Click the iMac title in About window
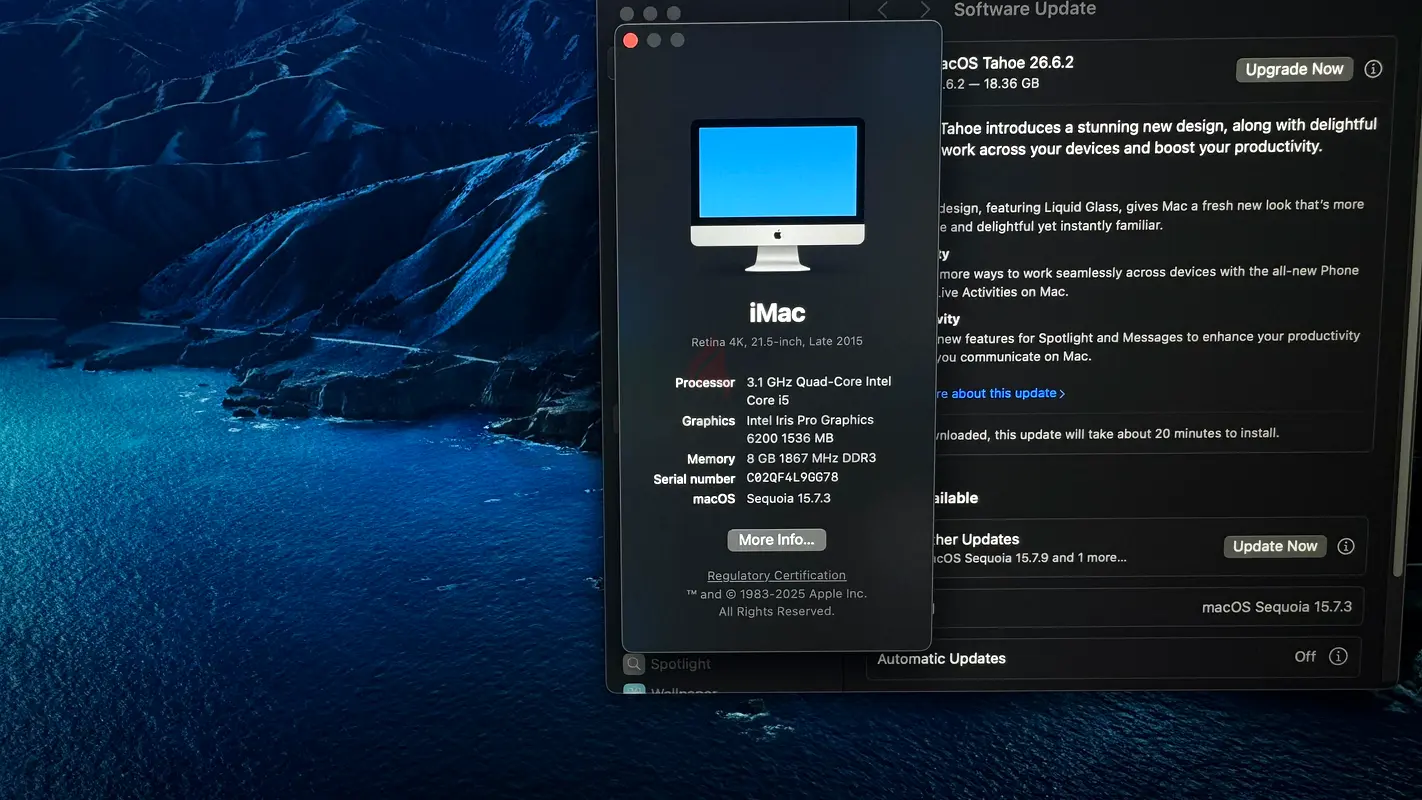This screenshot has height=800, width=1422. 777,313
